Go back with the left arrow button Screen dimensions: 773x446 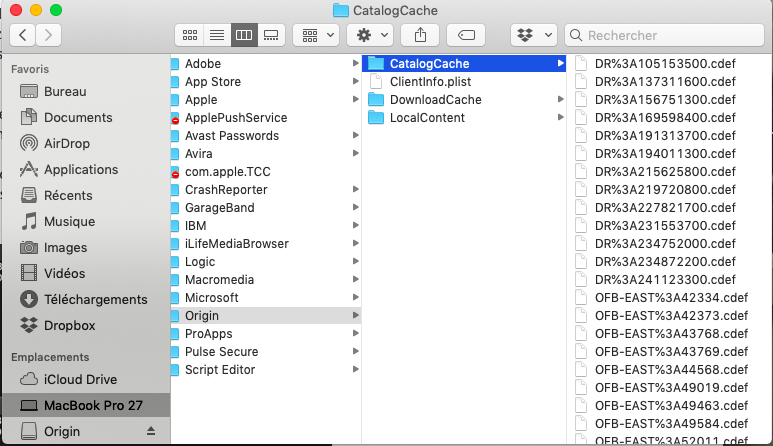click(x=22, y=35)
